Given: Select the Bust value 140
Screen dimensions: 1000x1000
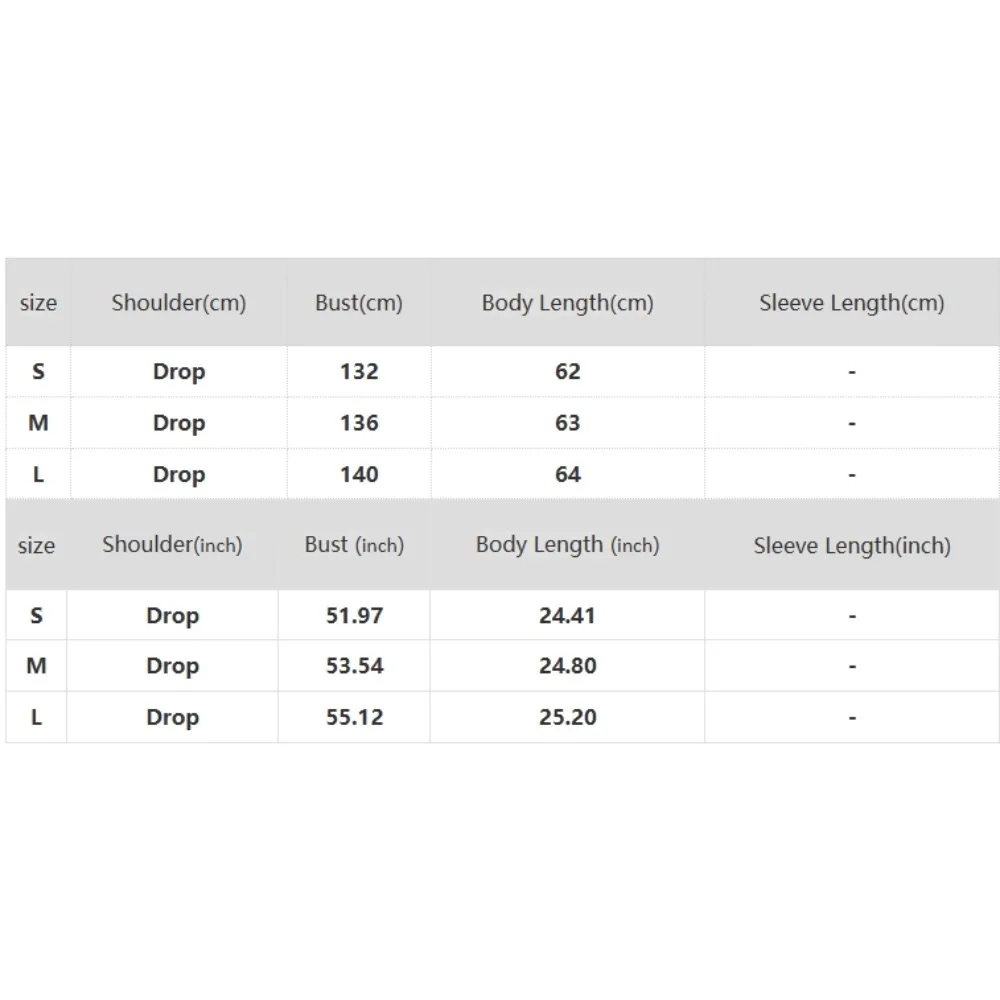Looking at the screenshot, I should (x=358, y=474).
